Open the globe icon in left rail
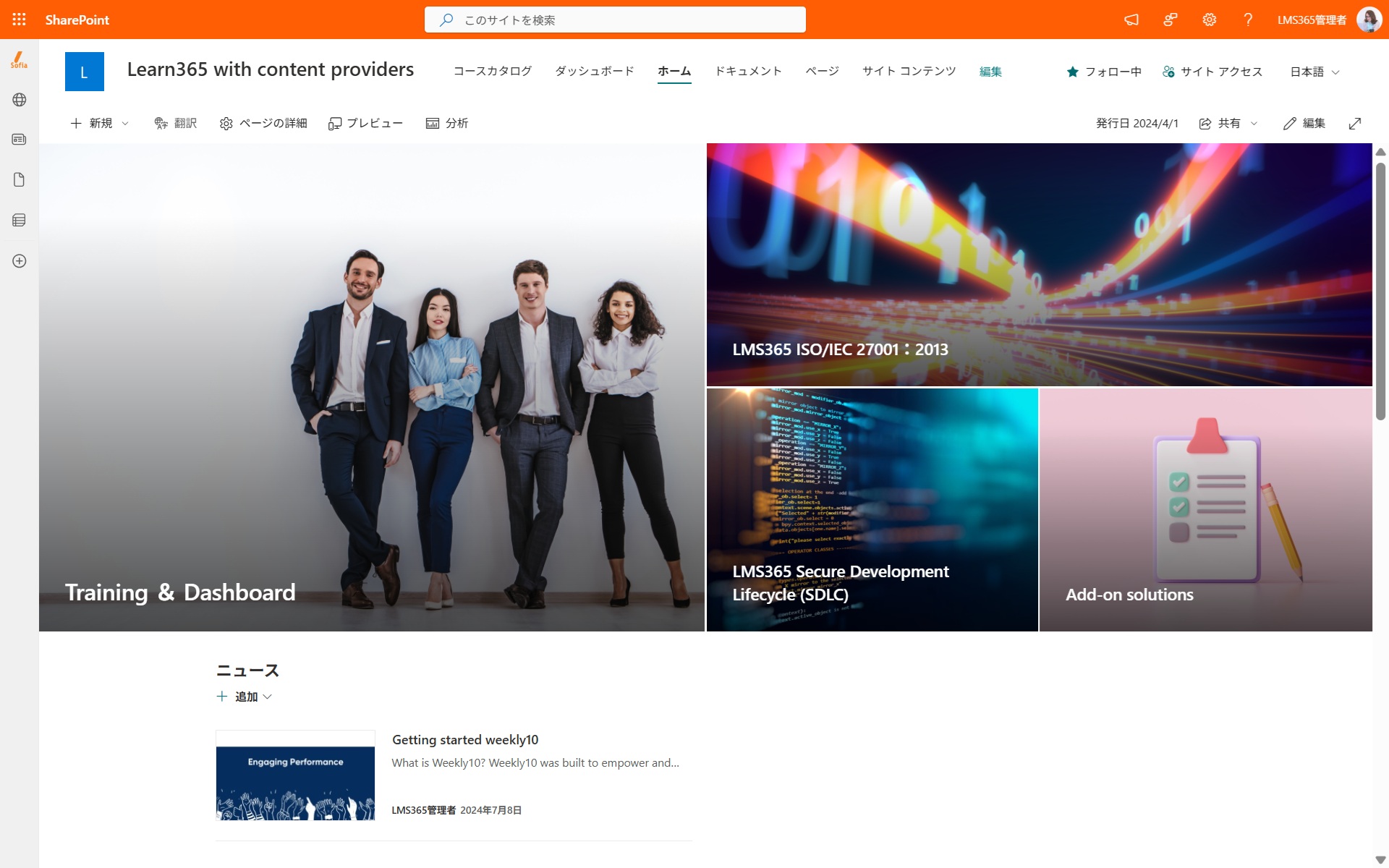Screen dimensions: 1389x868 [20, 100]
